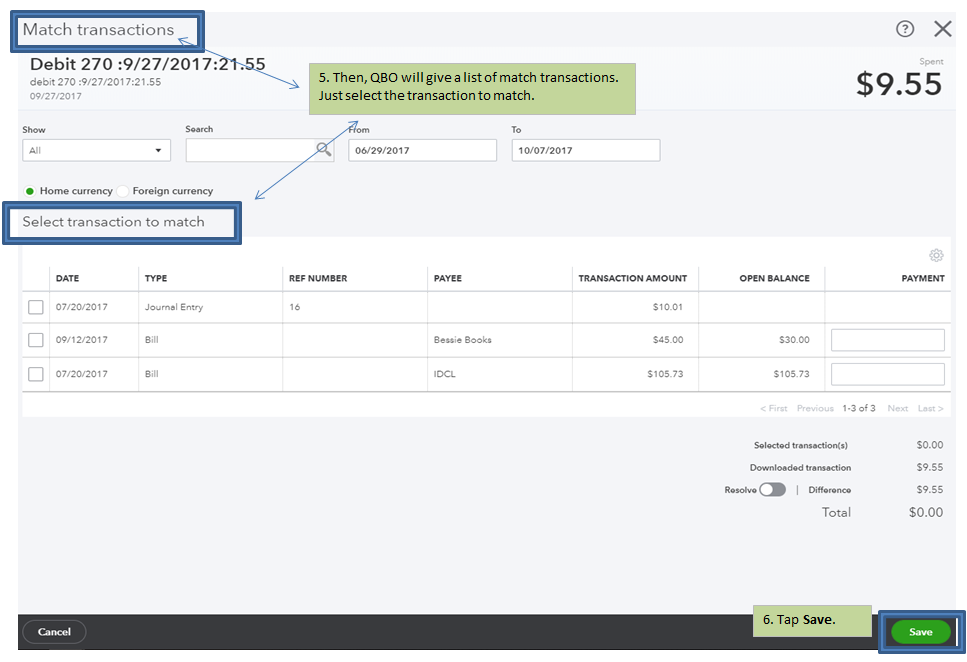Click the search magnifier icon

point(323,149)
